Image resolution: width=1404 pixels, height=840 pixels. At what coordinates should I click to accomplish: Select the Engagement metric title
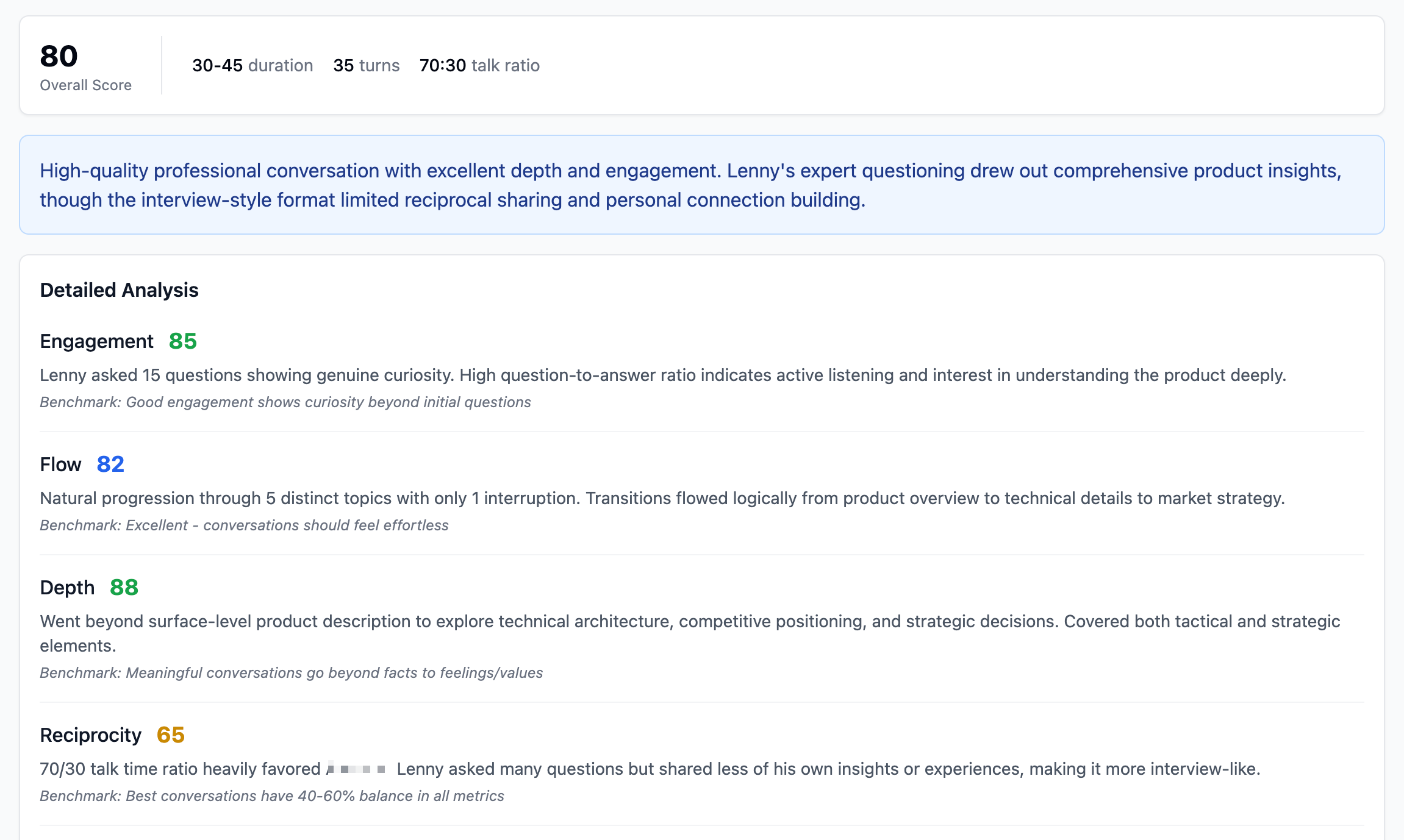coord(96,341)
